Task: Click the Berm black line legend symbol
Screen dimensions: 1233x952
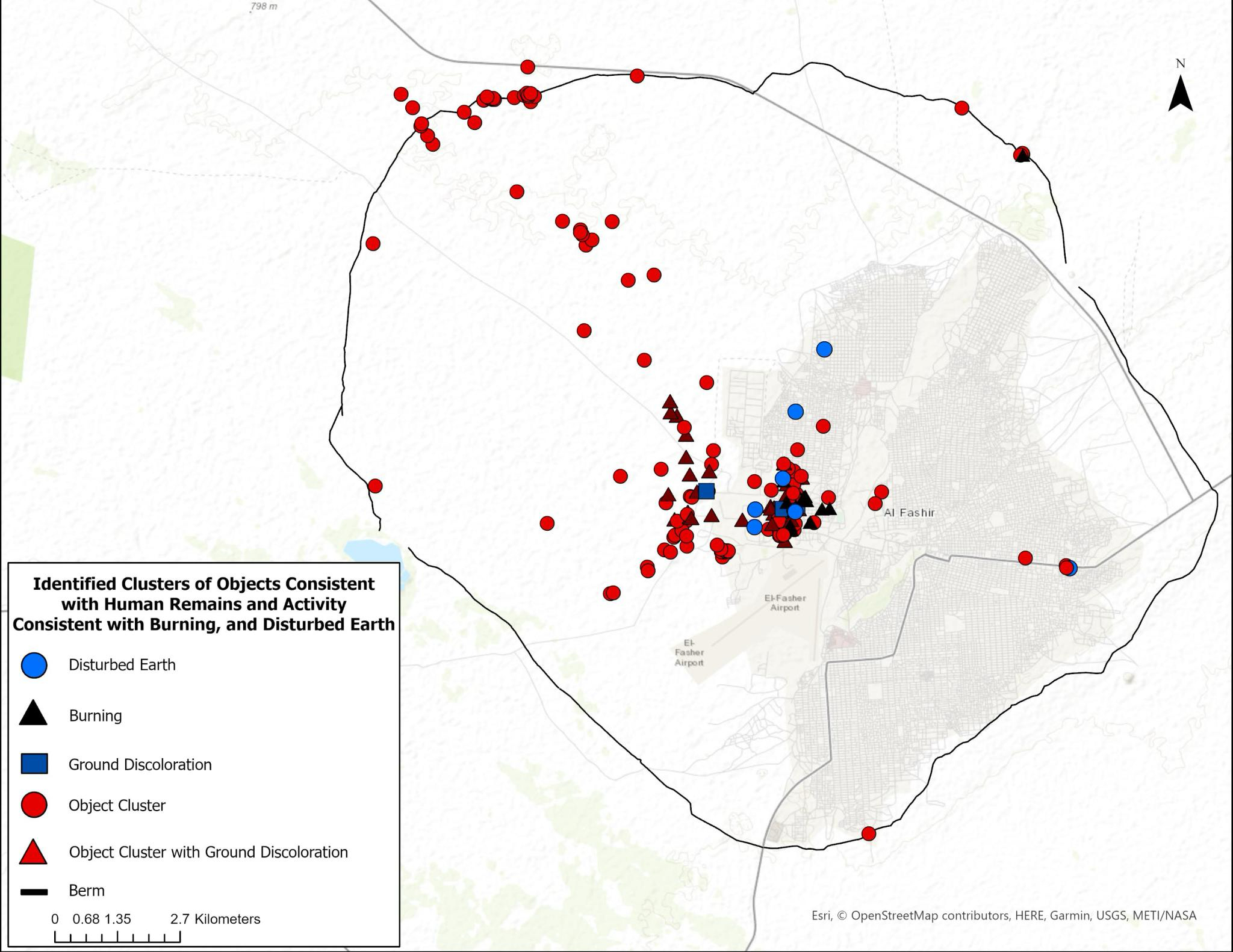Action: pyautogui.click(x=34, y=891)
